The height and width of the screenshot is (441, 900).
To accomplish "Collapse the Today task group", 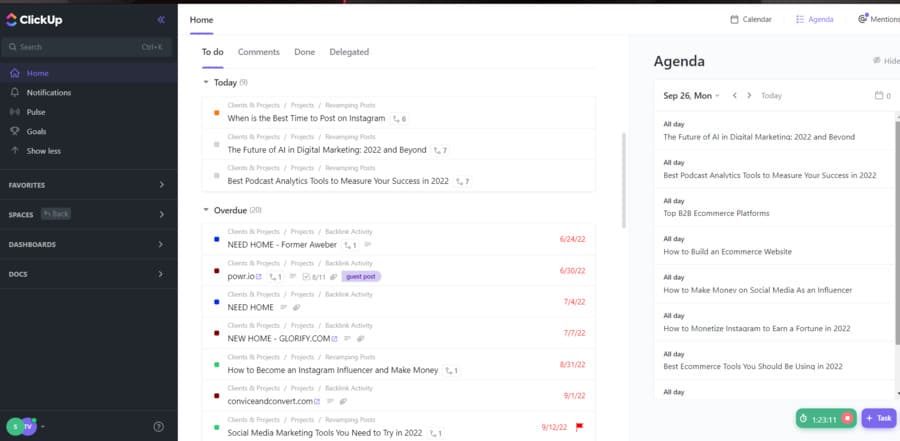I will (206, 82).
